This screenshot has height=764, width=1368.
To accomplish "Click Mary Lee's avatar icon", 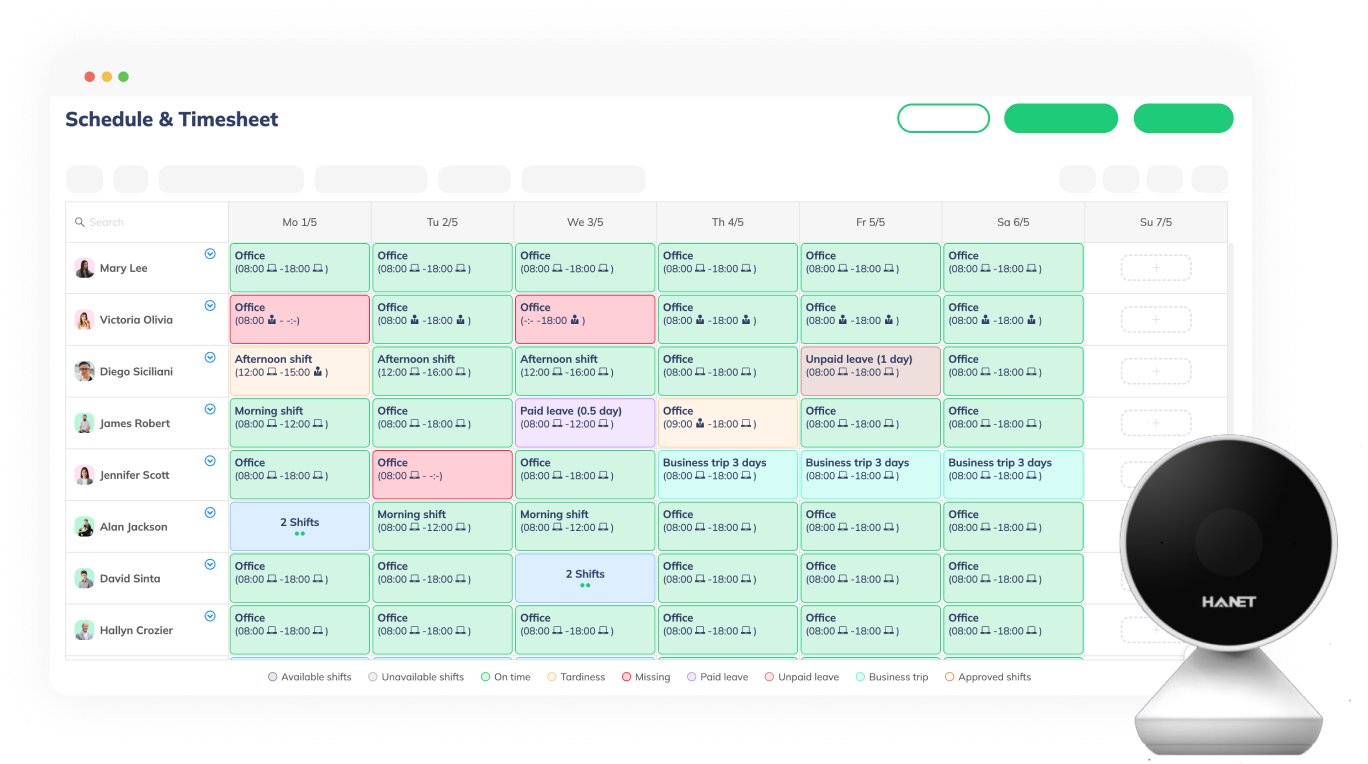I will (x=85, y=268).
